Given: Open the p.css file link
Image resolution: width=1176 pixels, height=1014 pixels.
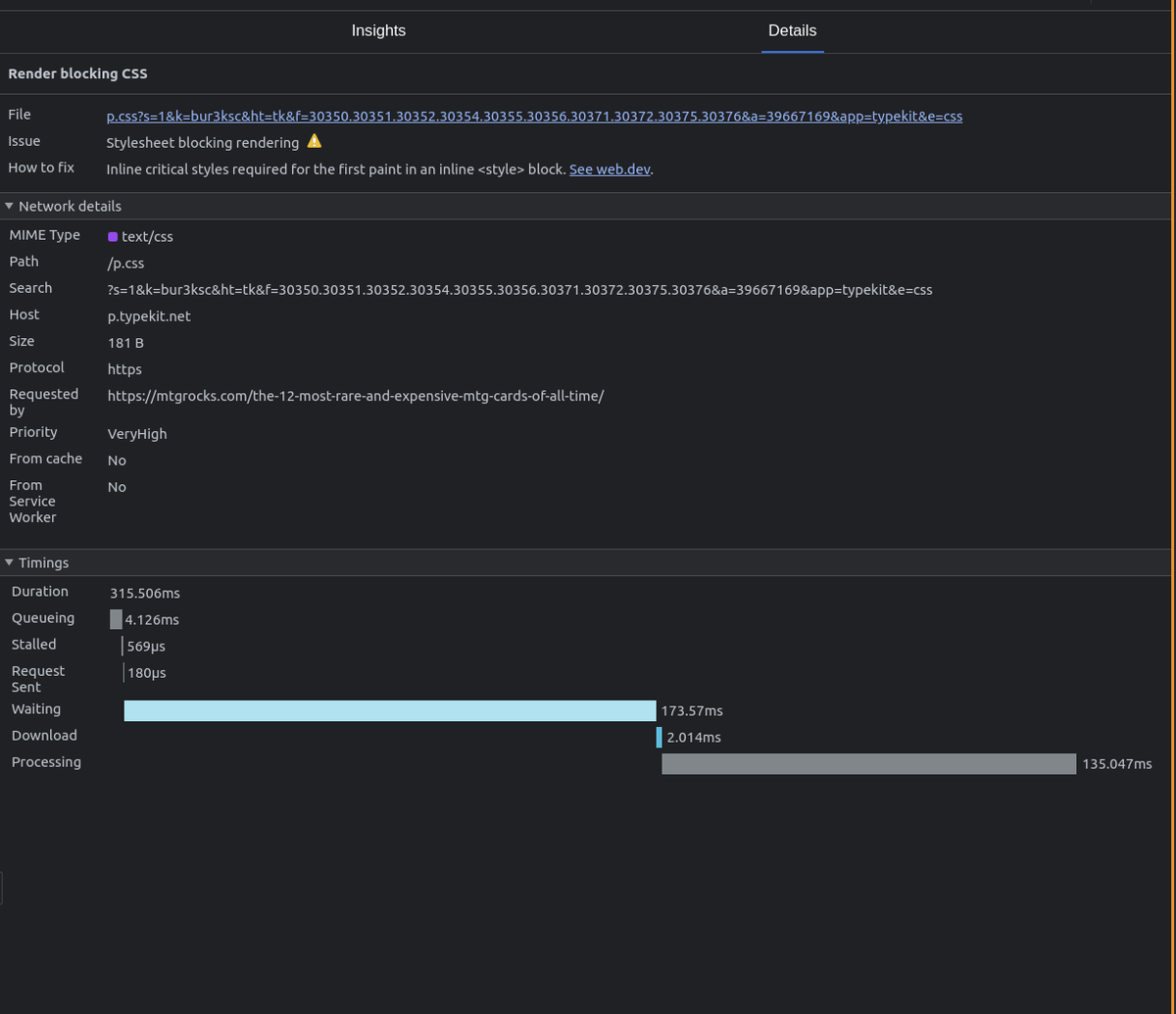Looking at the screenshot, I should [x=534, y=116].
